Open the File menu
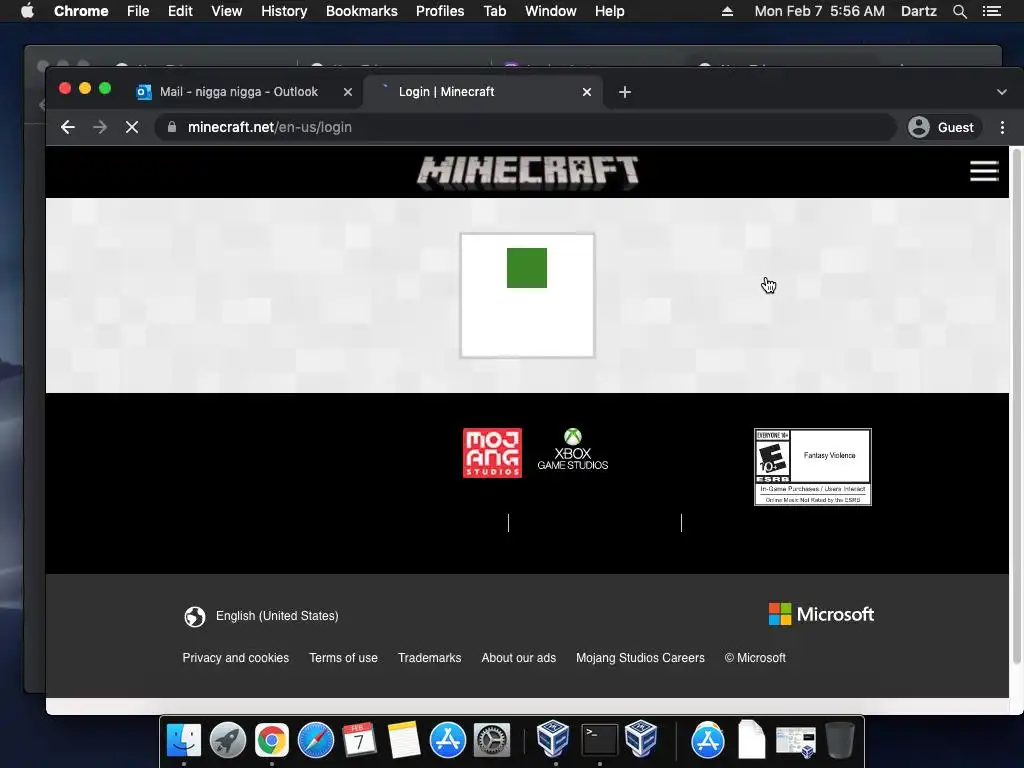The image size is (1024, 768). coord(138,11)
